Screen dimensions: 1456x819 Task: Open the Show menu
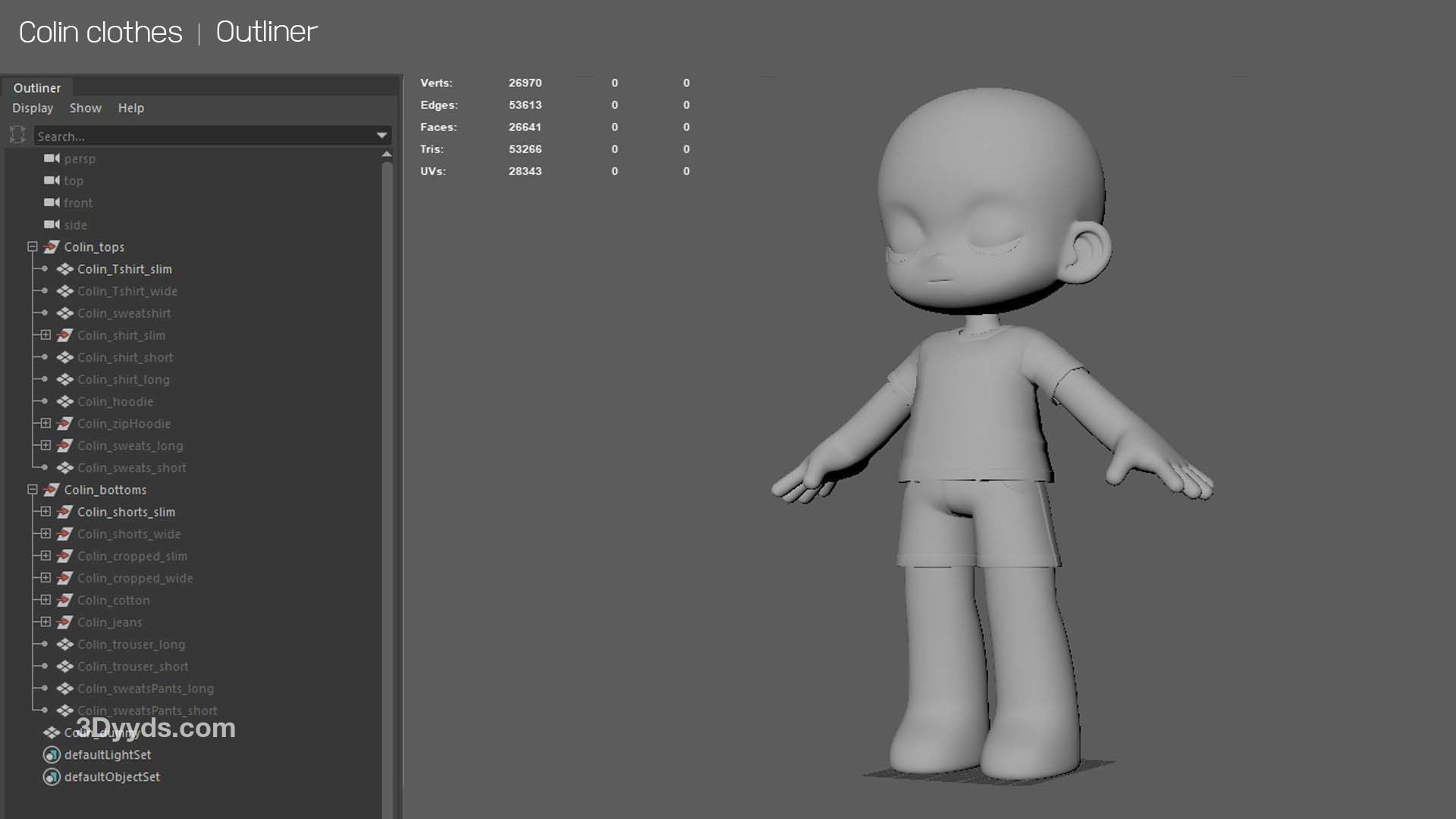(x=85, y=108)
